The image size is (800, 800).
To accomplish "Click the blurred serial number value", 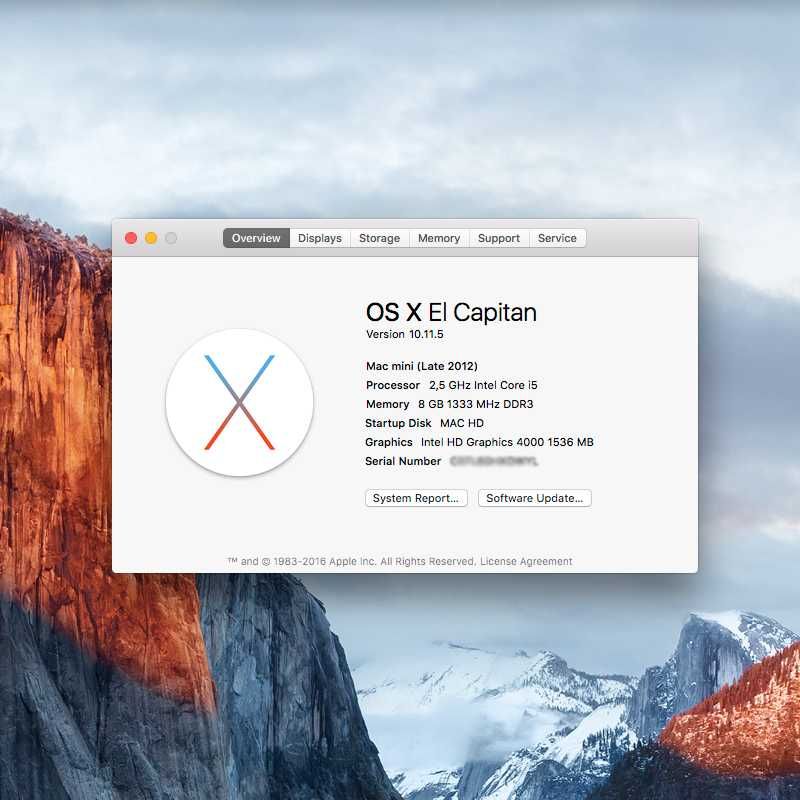I will (x=494, y=461).
